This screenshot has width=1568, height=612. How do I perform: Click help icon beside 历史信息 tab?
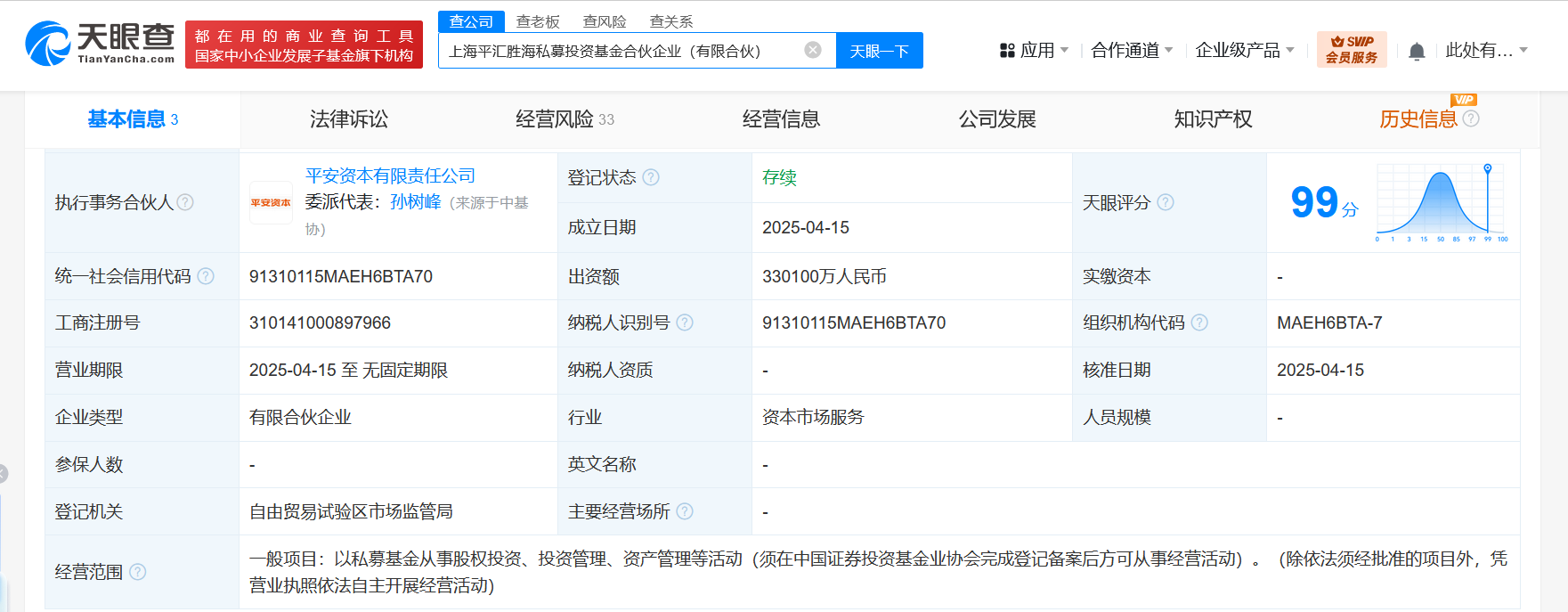(1471, 118)
